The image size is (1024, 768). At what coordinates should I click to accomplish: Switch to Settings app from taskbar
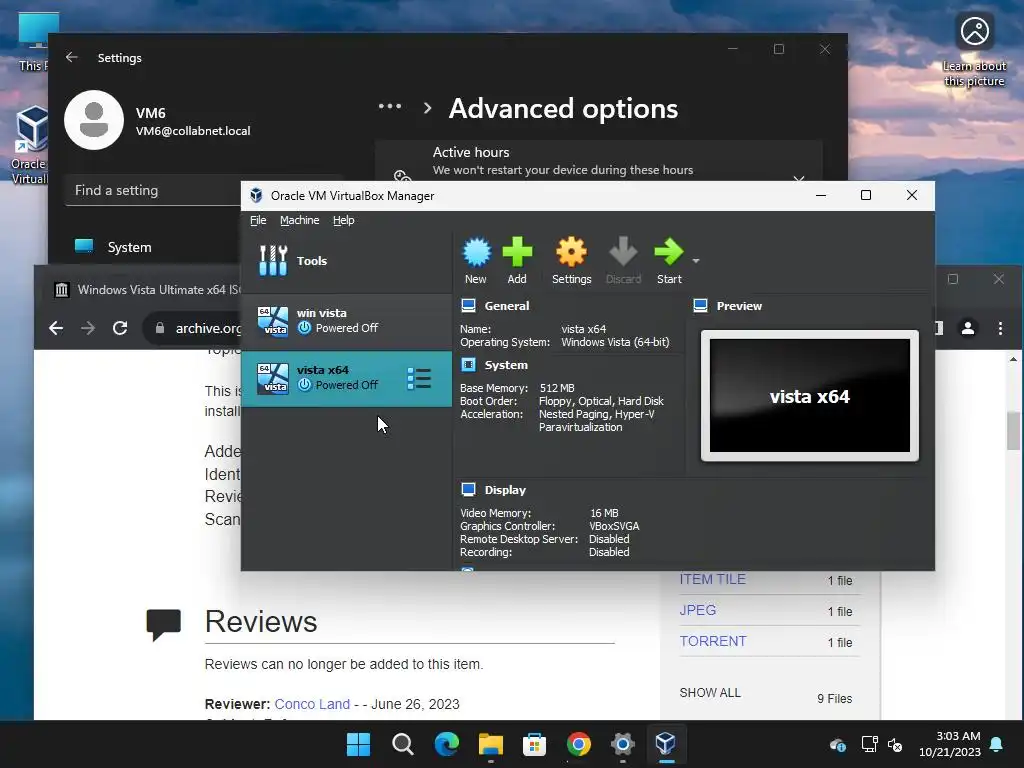(x=622, y=744)
